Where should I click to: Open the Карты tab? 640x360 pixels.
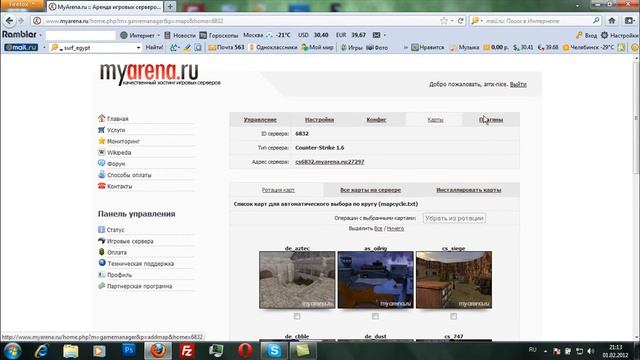435,120
